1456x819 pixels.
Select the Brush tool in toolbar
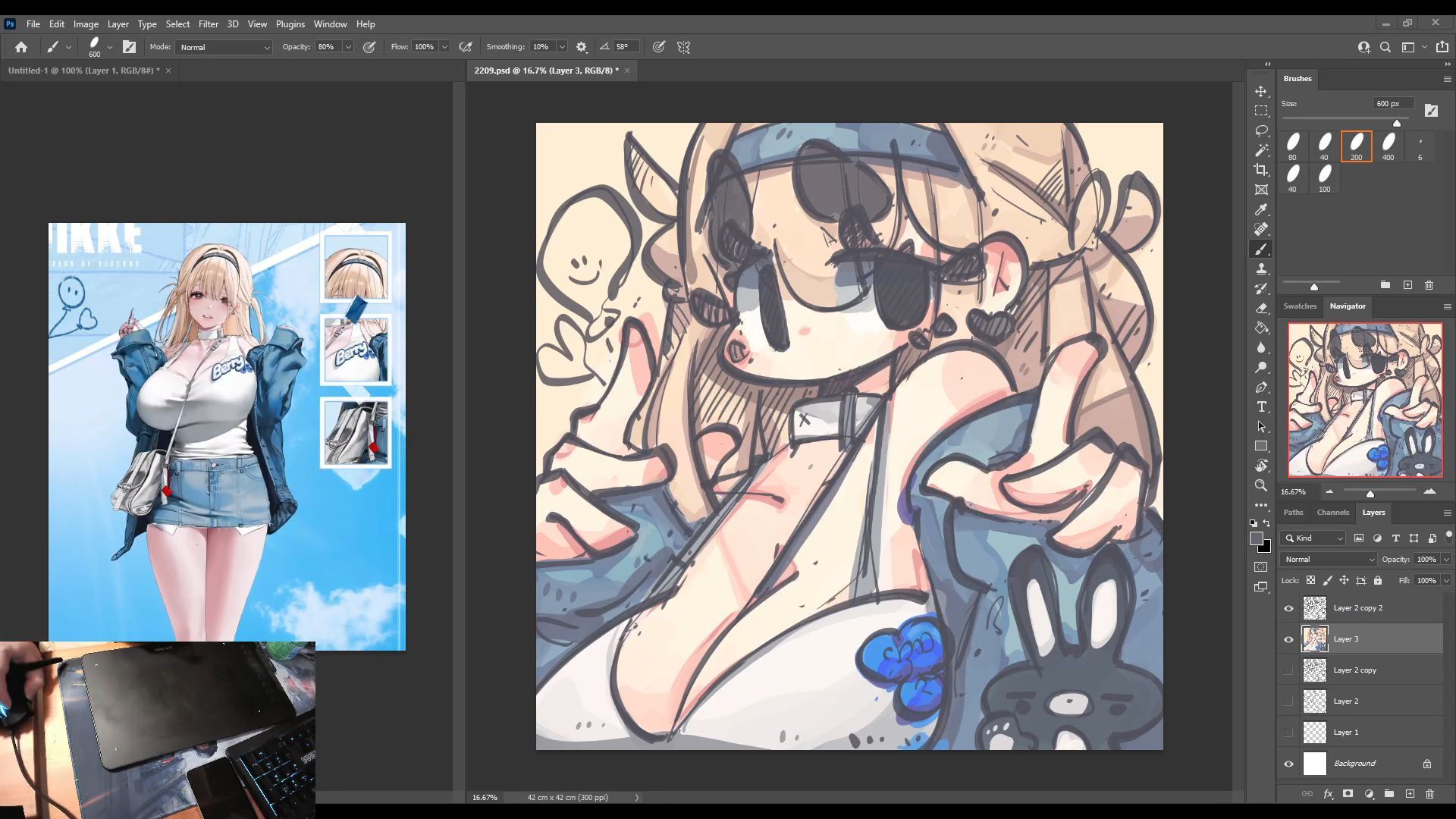coord(1261,249)
